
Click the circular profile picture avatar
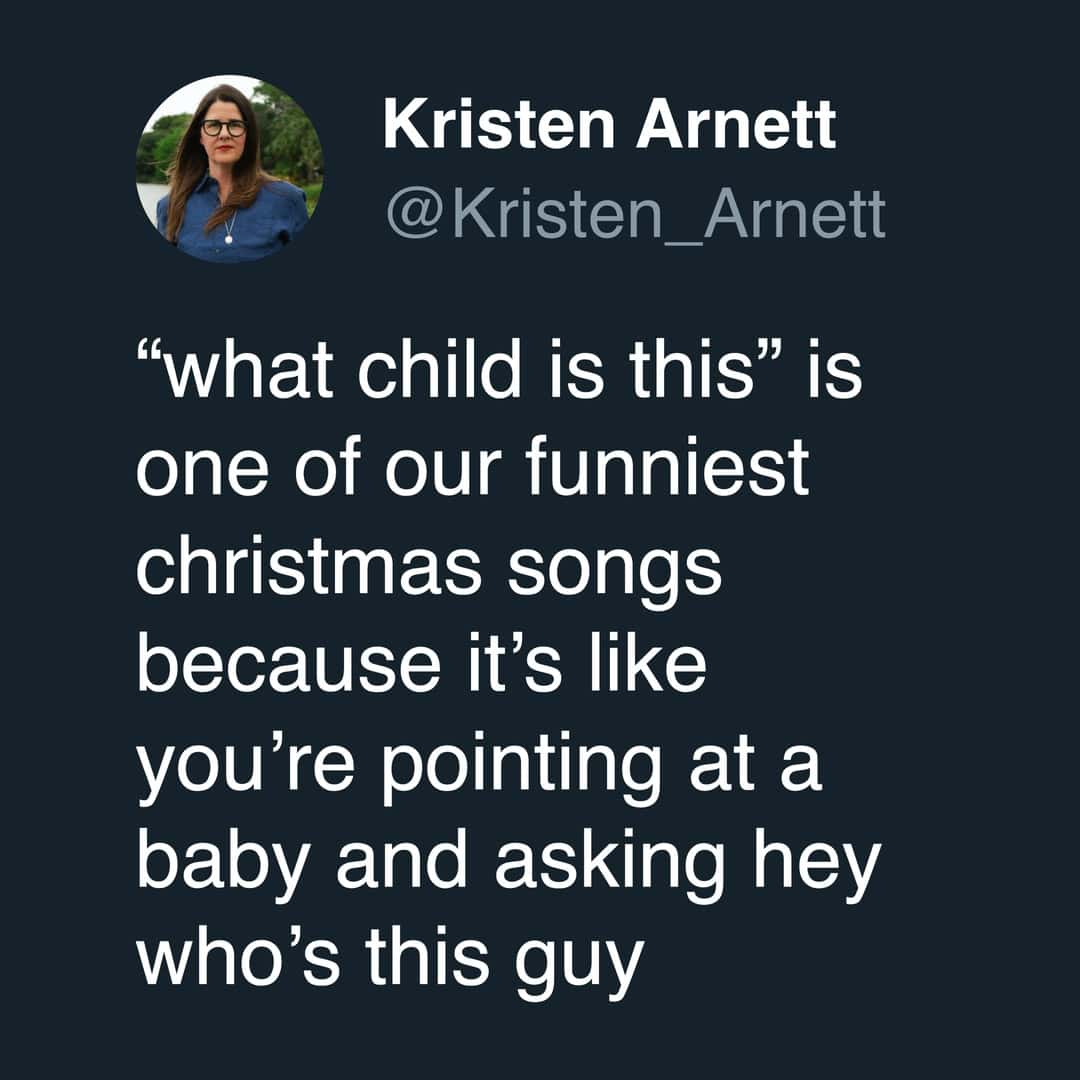[x=229, y=169]
